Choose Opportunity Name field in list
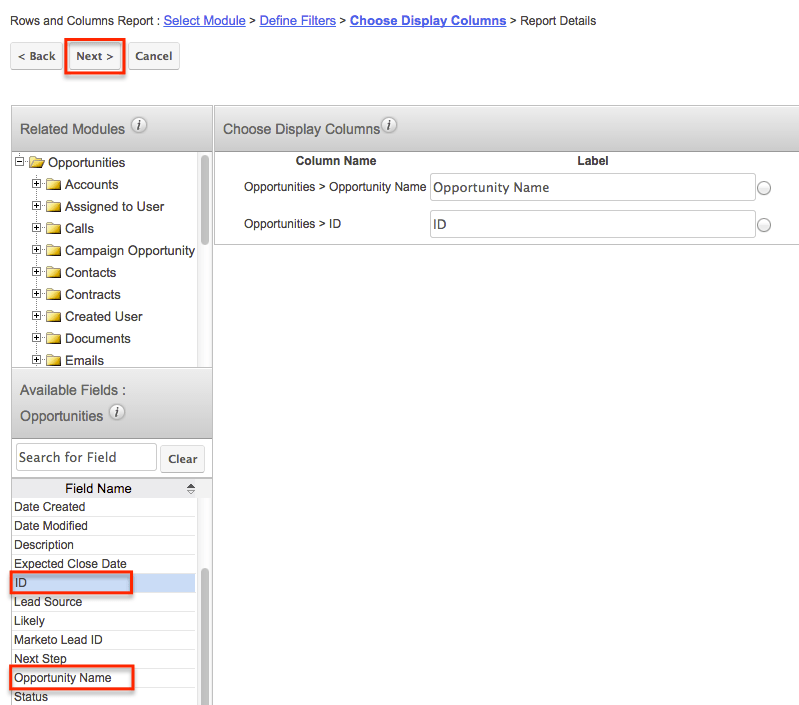Viewport: 799px width, 705px height. click(x=103, y=678)
